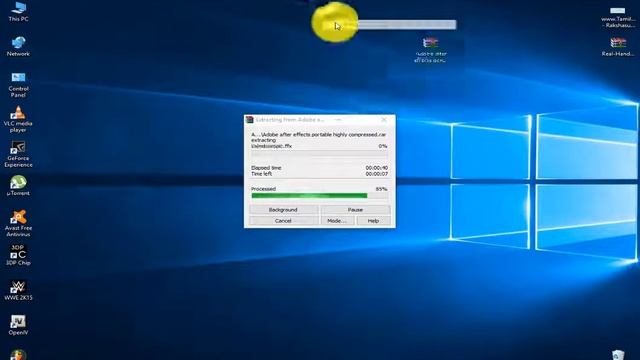Select the Real-Hand archive on desktop
640x360 pixels.
click(x=618, y=46)
